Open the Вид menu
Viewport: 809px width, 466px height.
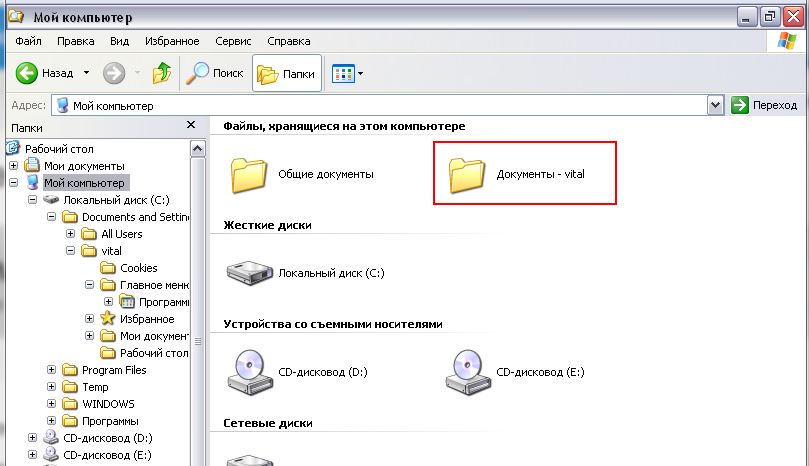tap(119, 41)
